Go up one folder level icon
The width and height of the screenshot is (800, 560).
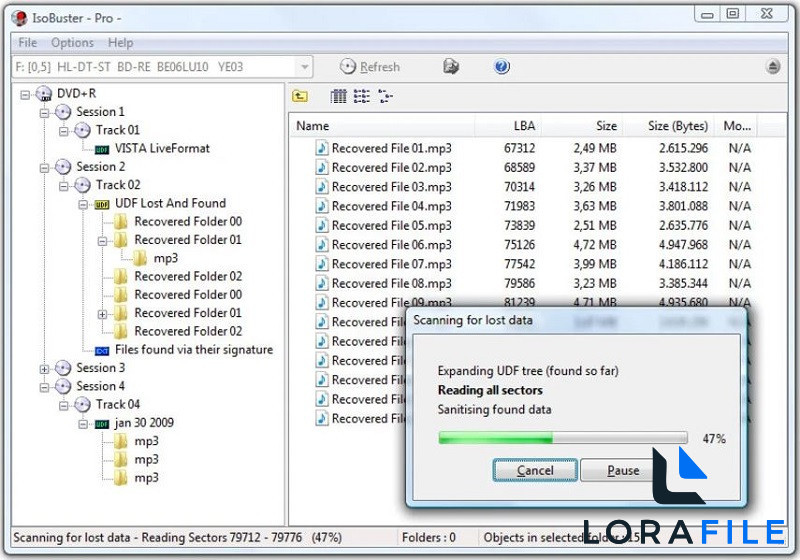pos(299,96)
